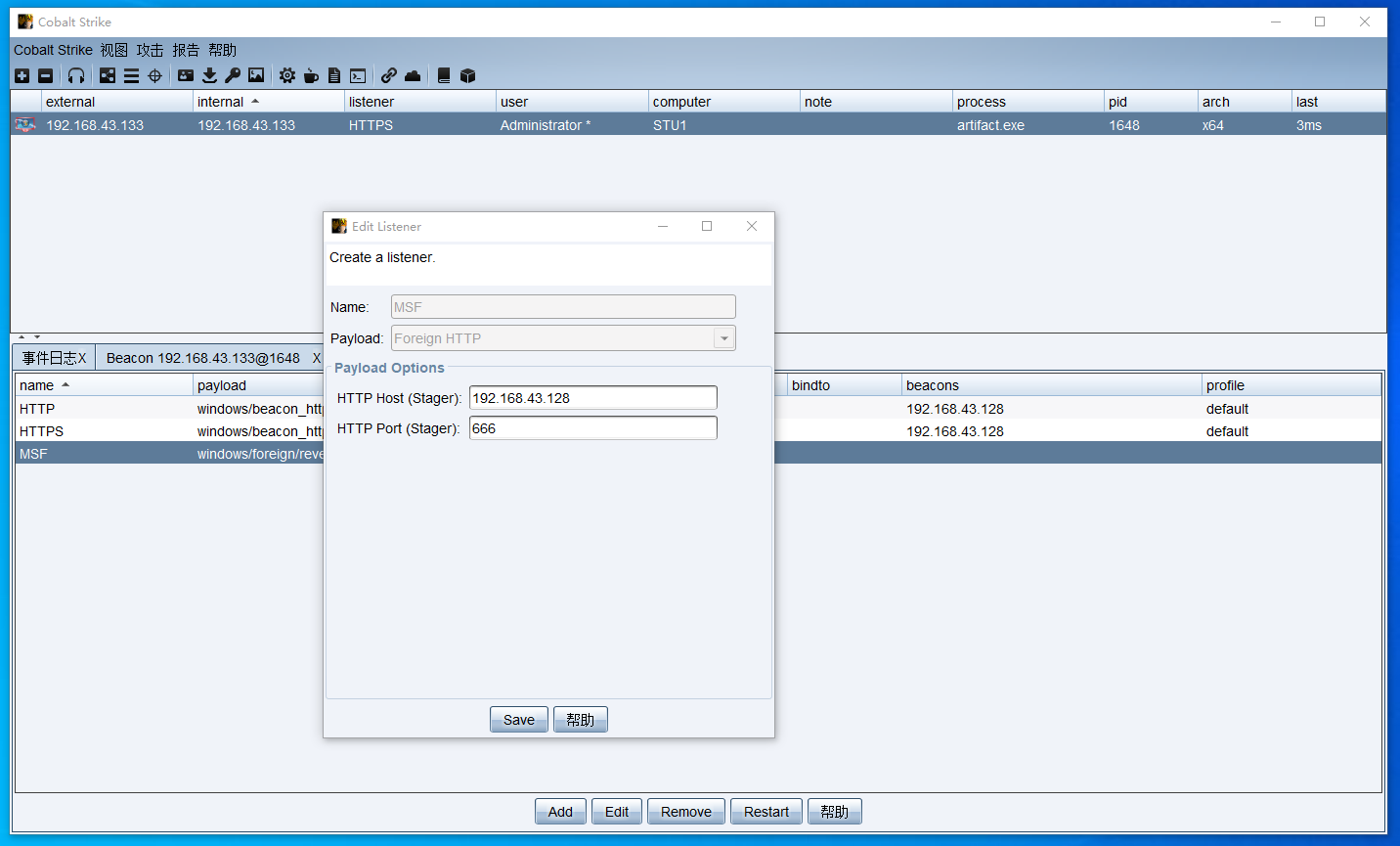The width and height of the screenshot is (1400, 846).
Task: Click the down arrow on the split divider
Action: point(37,336)
